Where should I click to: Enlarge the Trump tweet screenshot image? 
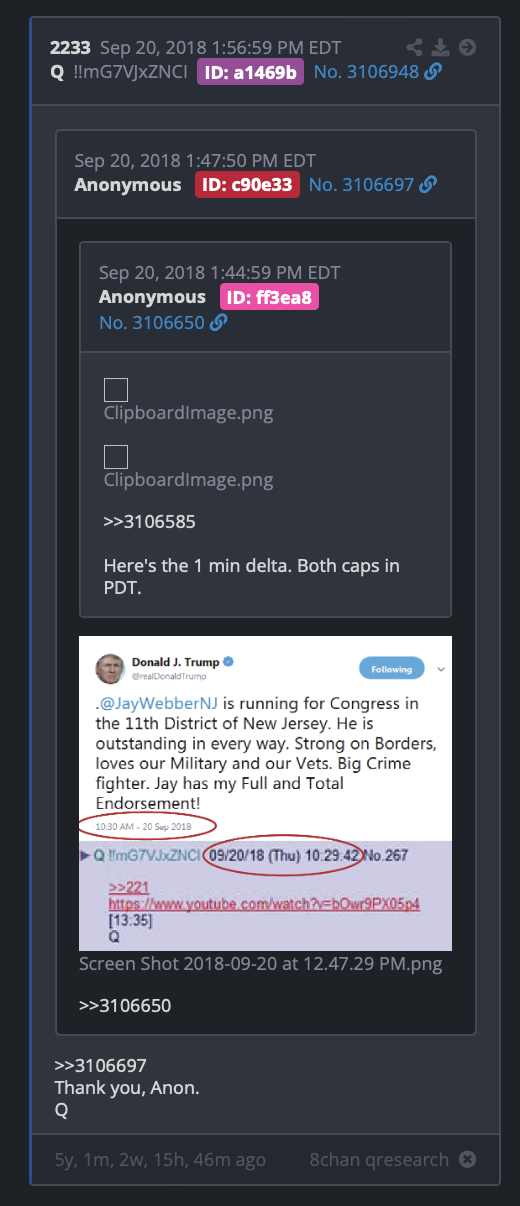click(265, 793)
